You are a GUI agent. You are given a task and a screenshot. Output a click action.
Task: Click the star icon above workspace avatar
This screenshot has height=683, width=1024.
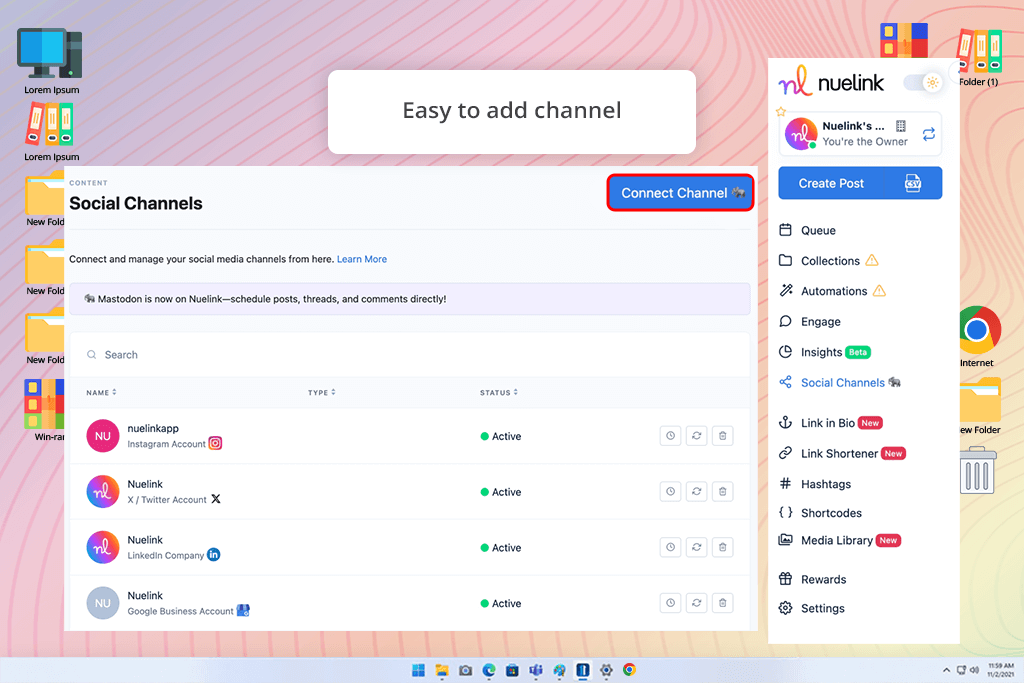(781, 112)
